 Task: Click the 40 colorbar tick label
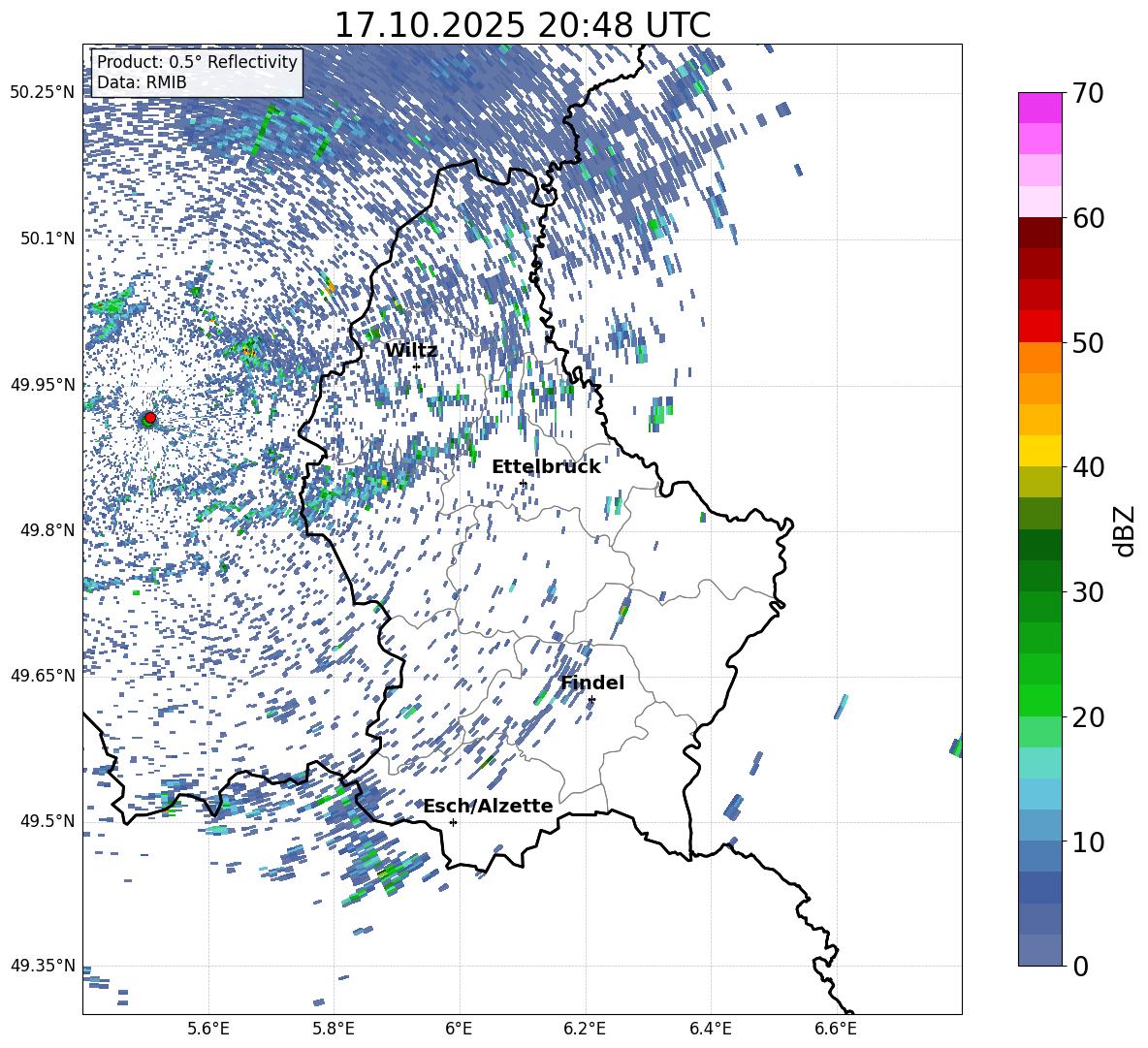tap(1088, 467)
